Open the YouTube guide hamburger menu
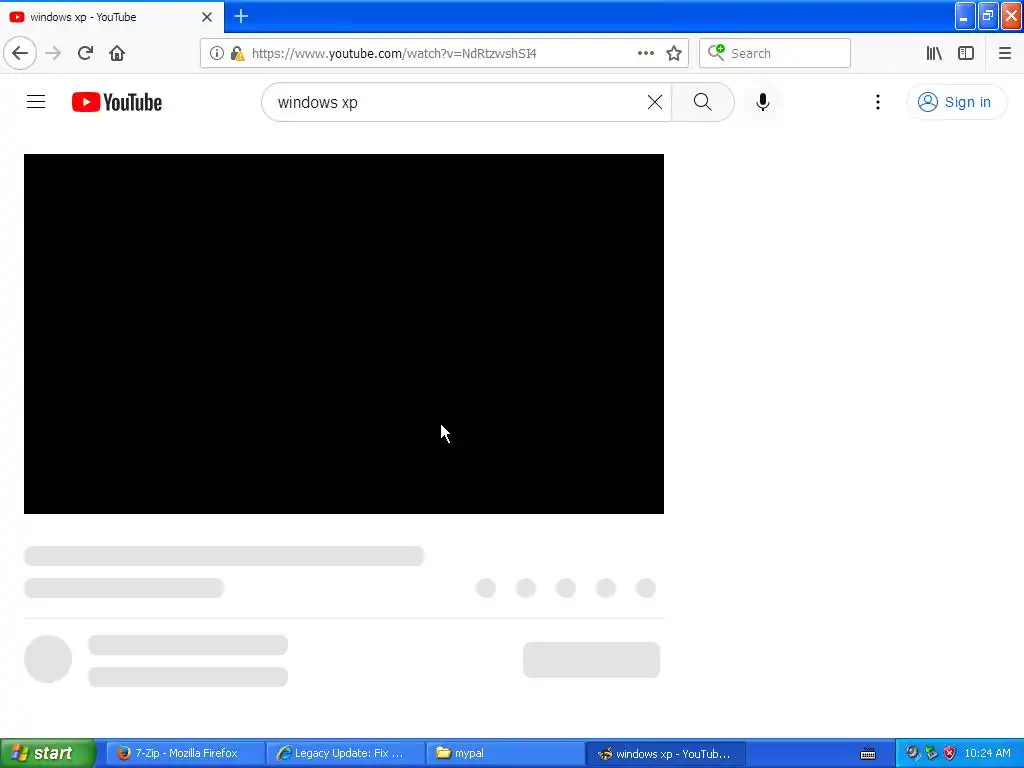 coord(36,102)
